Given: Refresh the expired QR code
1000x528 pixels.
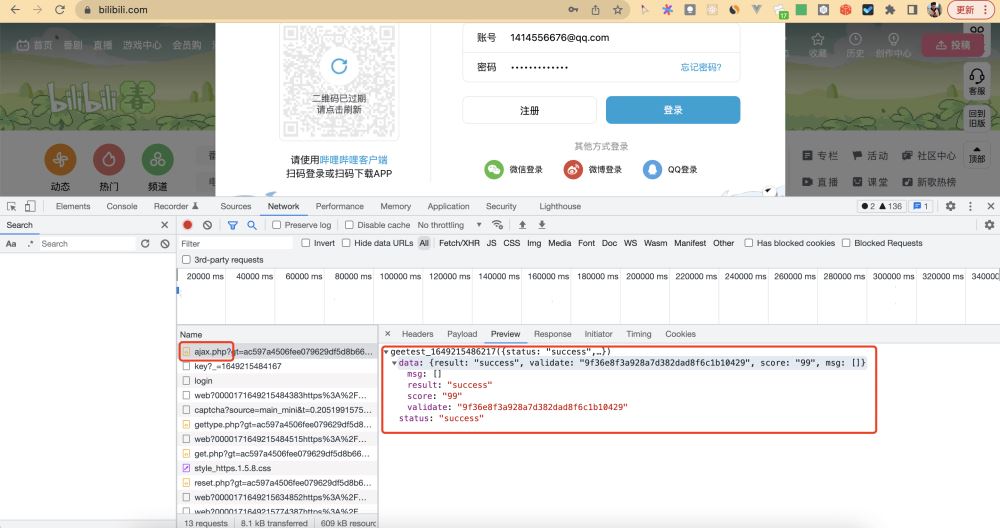Looking at the screenshot, I should point(339,66).
